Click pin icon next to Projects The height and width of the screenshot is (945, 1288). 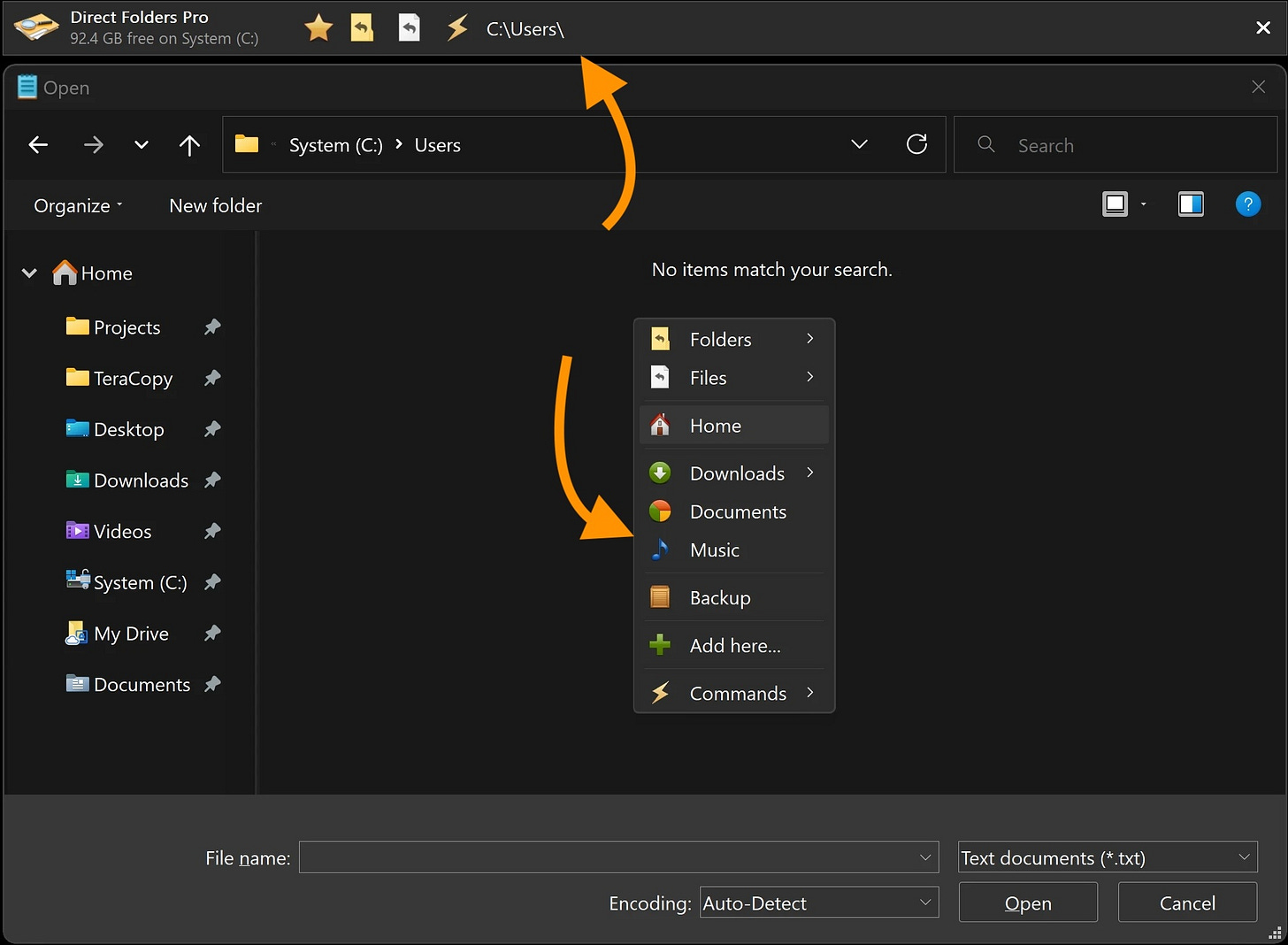[x=212, y=327]
